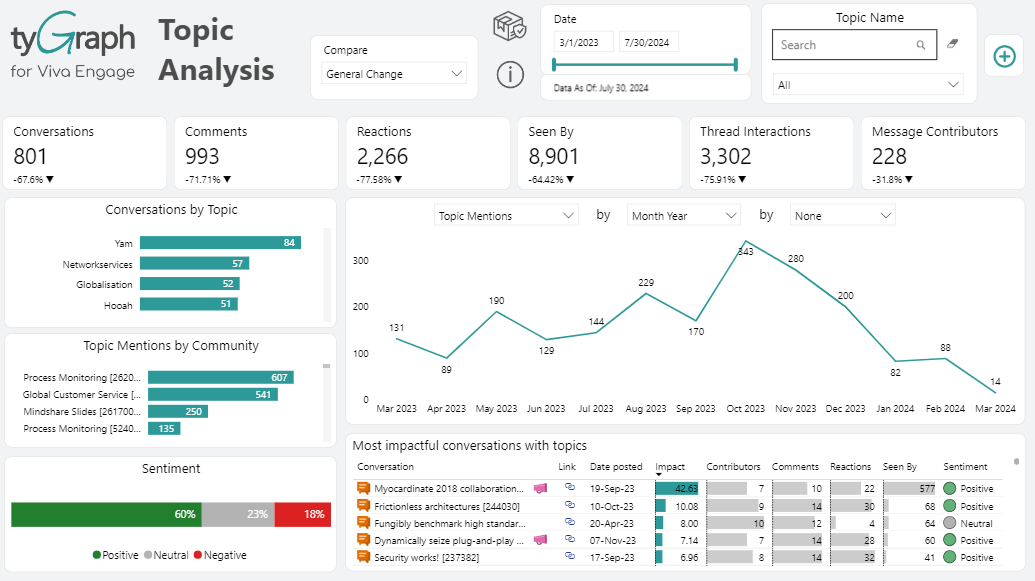1035x581 pixels.
Task: Open link icon for Frictionless architectures row
Action: click(570, 506)
